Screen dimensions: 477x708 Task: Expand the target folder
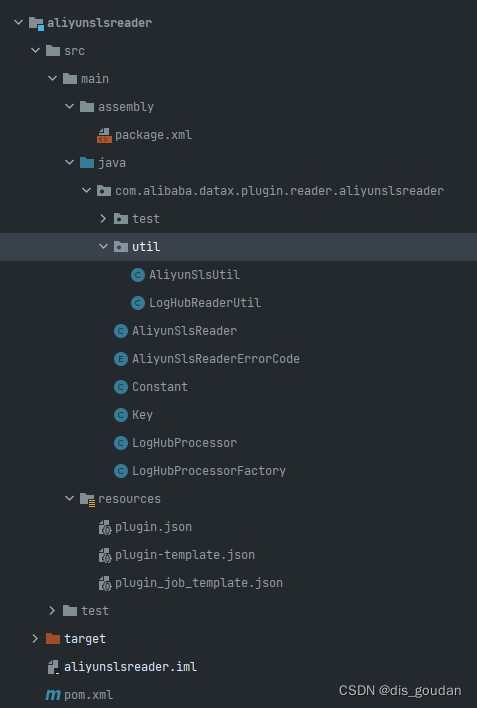point(35,639)
